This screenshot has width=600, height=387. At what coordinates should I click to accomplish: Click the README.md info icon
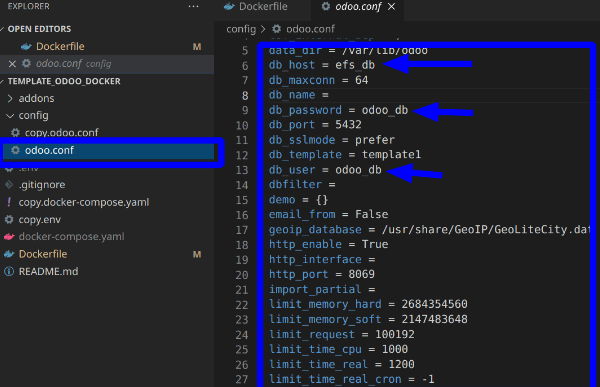point(9,271)
